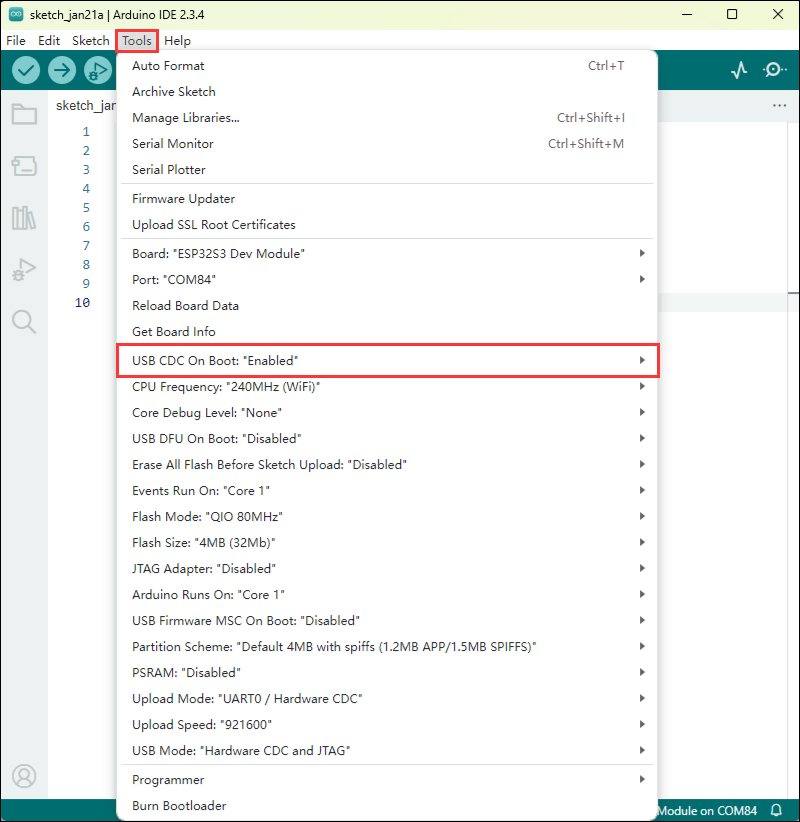Open the Serial Plotter toolbar icon
This screenshot has height=822, width=800.
[739, 70]
